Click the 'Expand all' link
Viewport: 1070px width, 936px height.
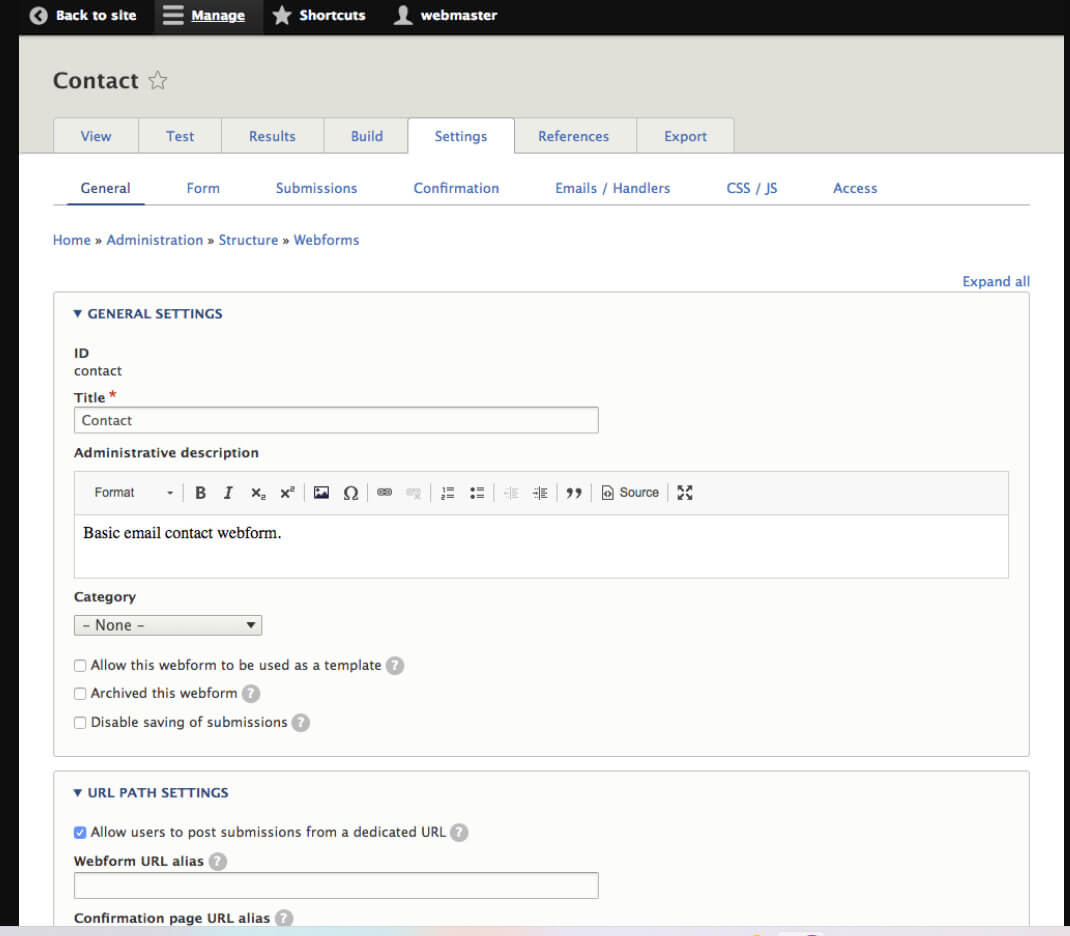(995, 281)
